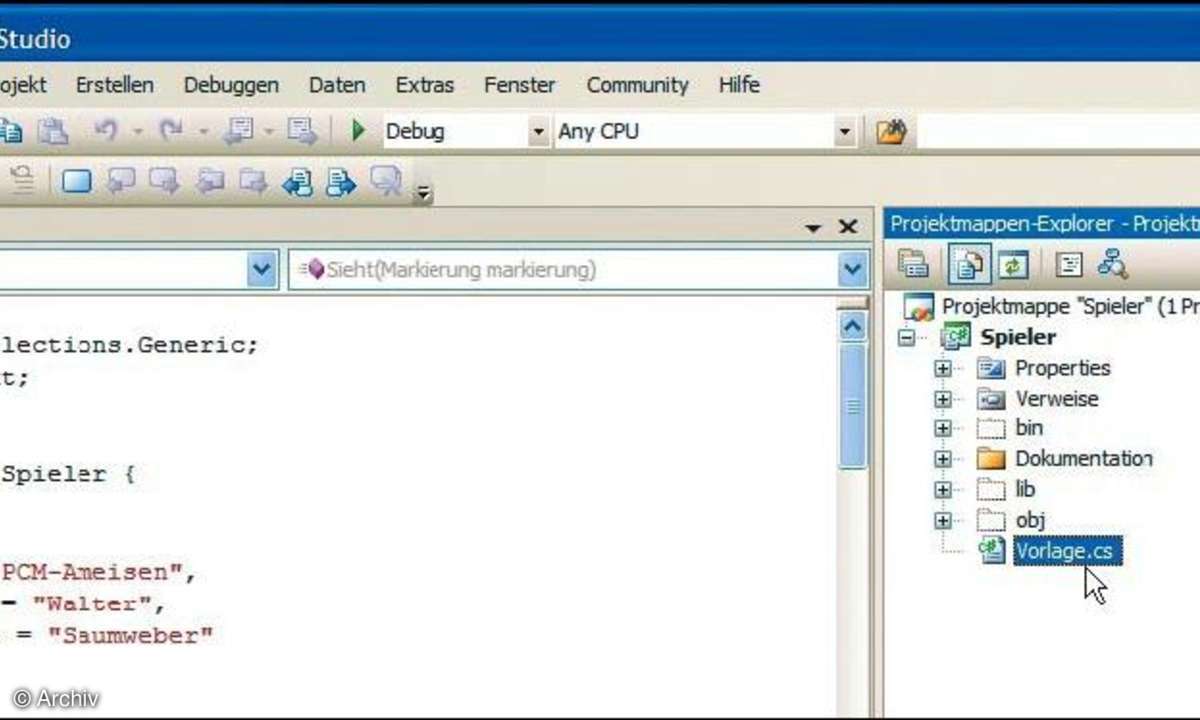This screenshot has height=720, width=1200.
Task: Open the active files list arrow
Action: pyautogui.click(x=814, y=228)
